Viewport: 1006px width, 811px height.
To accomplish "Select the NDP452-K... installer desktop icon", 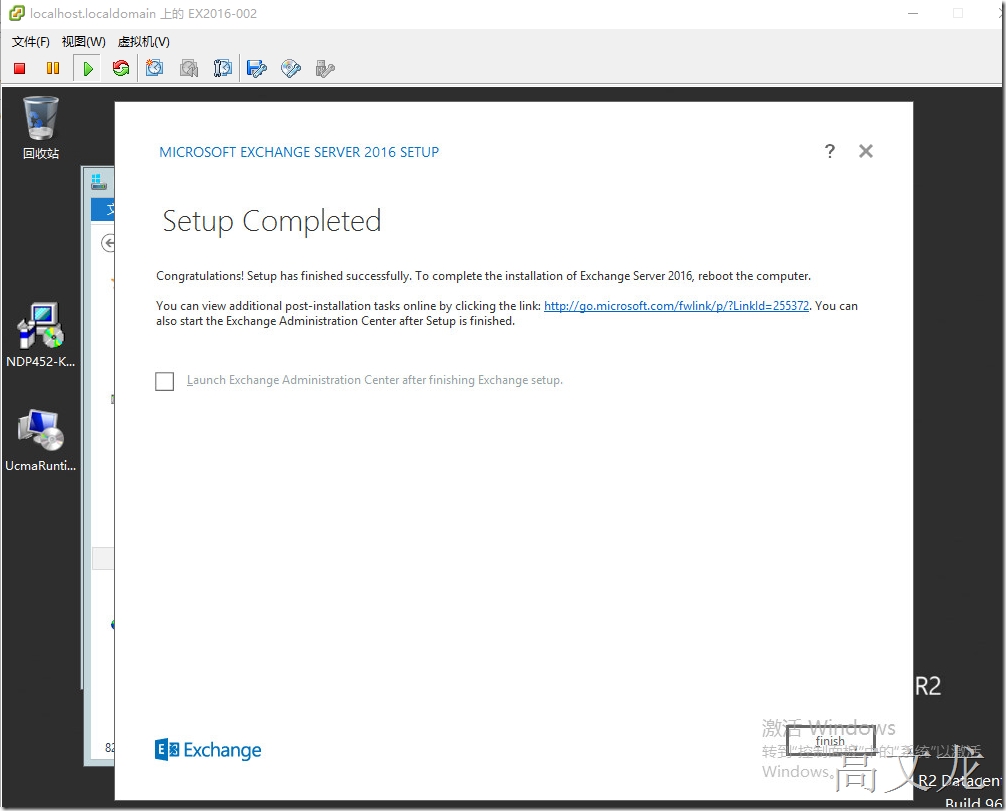I will 40,335.
